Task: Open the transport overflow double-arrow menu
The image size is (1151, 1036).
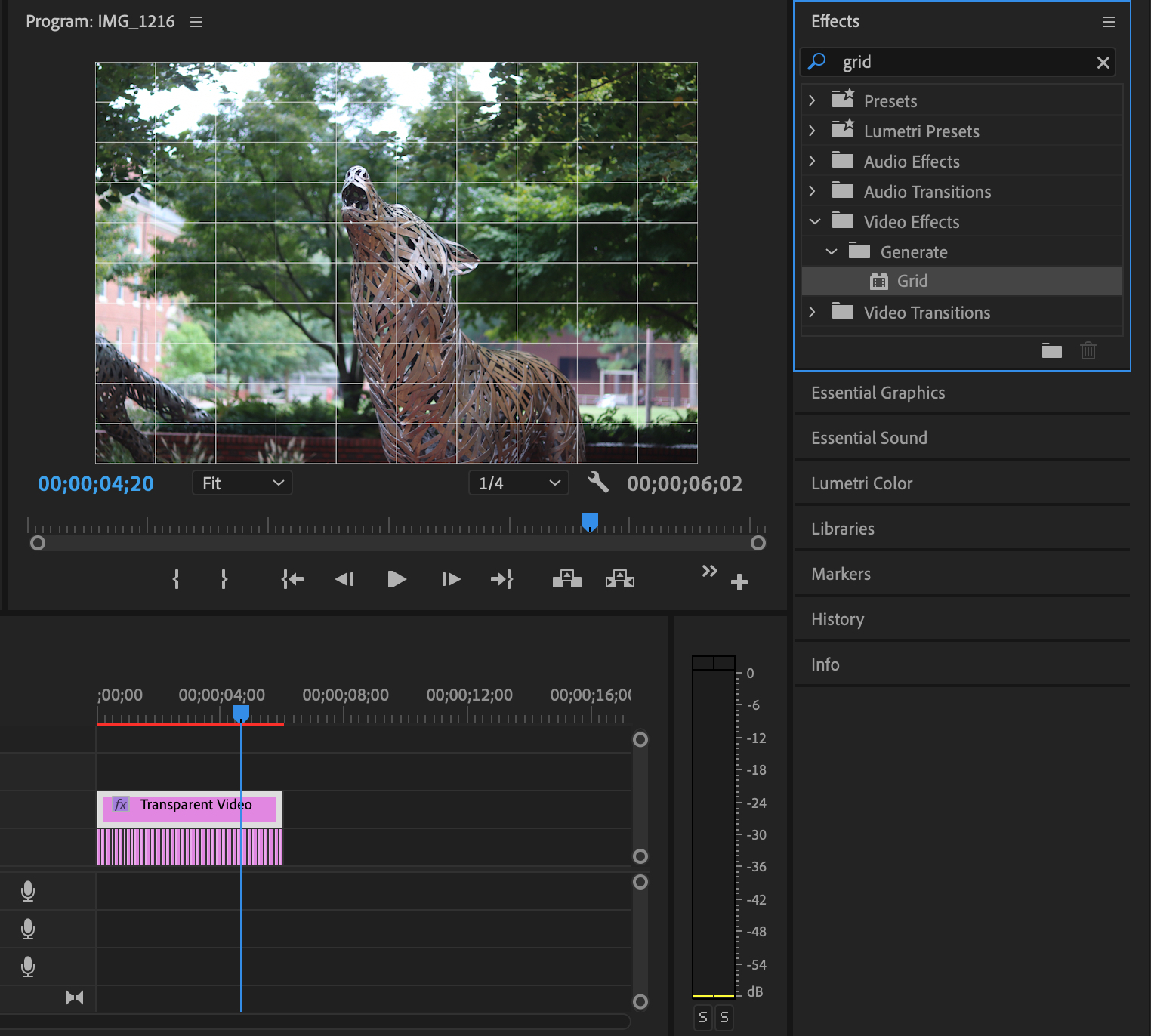Action: click(709, 571)
